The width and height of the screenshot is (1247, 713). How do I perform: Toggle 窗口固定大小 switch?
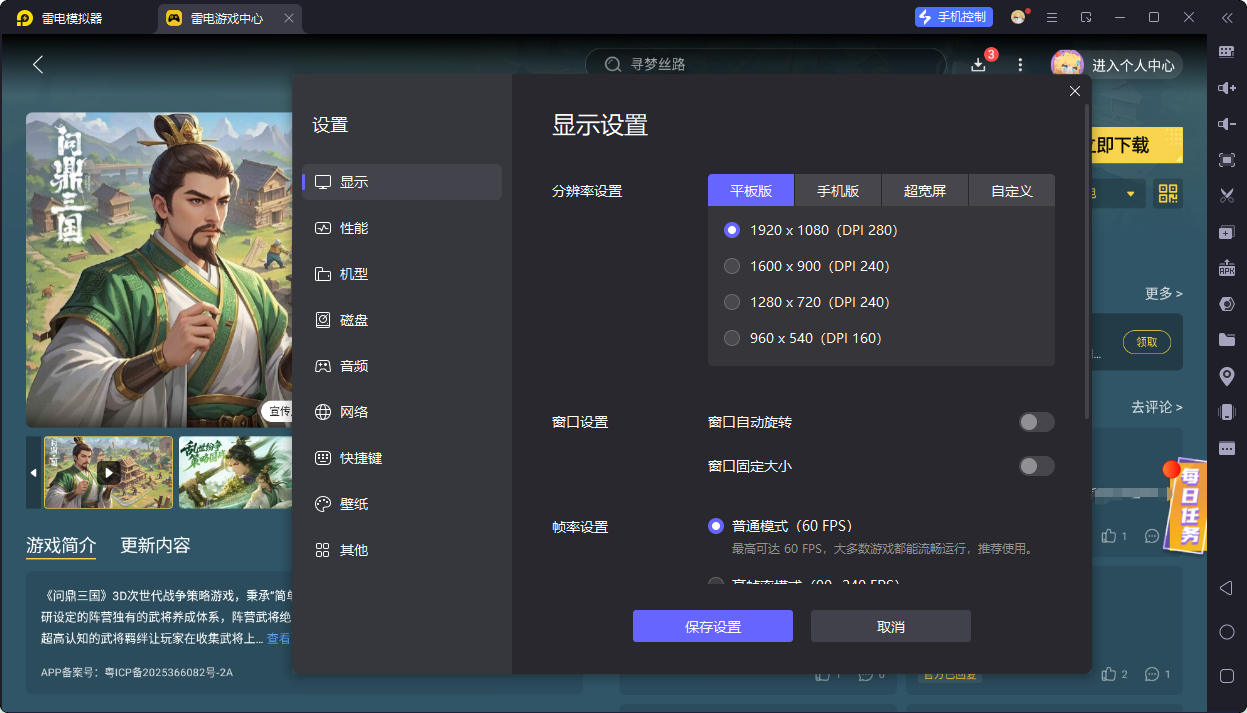[x=1036, y=466]
